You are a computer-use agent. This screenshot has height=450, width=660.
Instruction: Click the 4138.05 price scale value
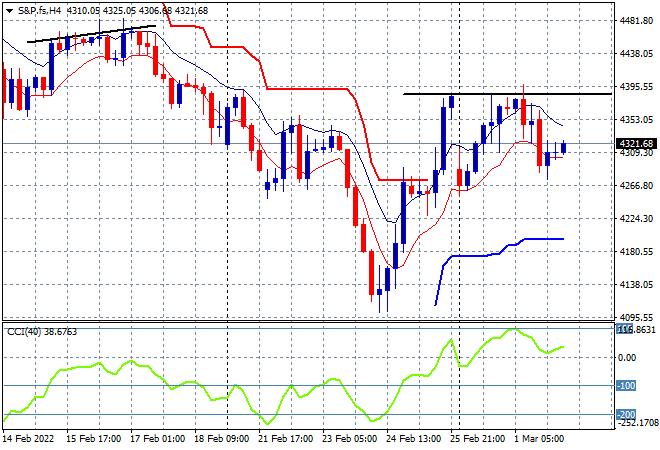click(636, 285)
